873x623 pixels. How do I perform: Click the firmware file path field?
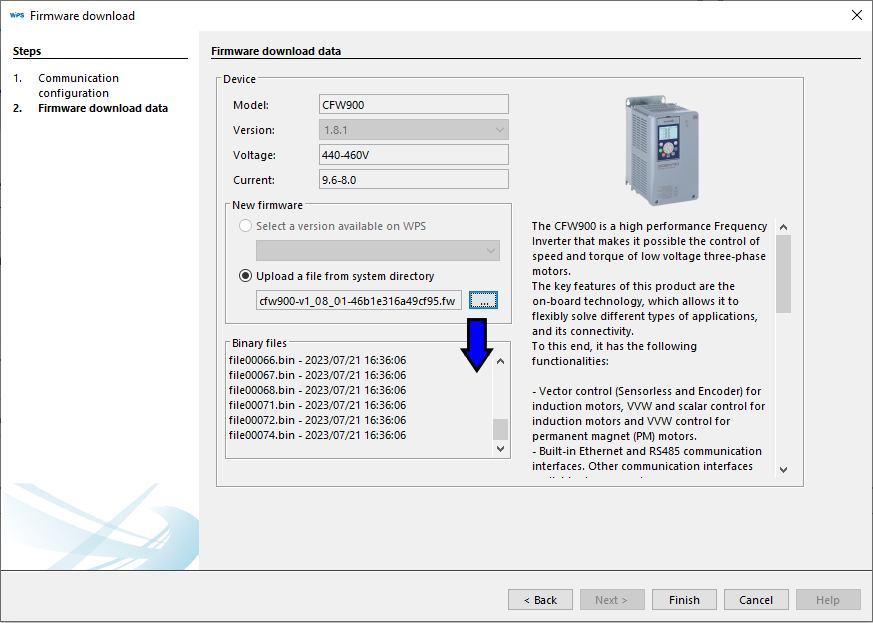click(x=358, y=301)
